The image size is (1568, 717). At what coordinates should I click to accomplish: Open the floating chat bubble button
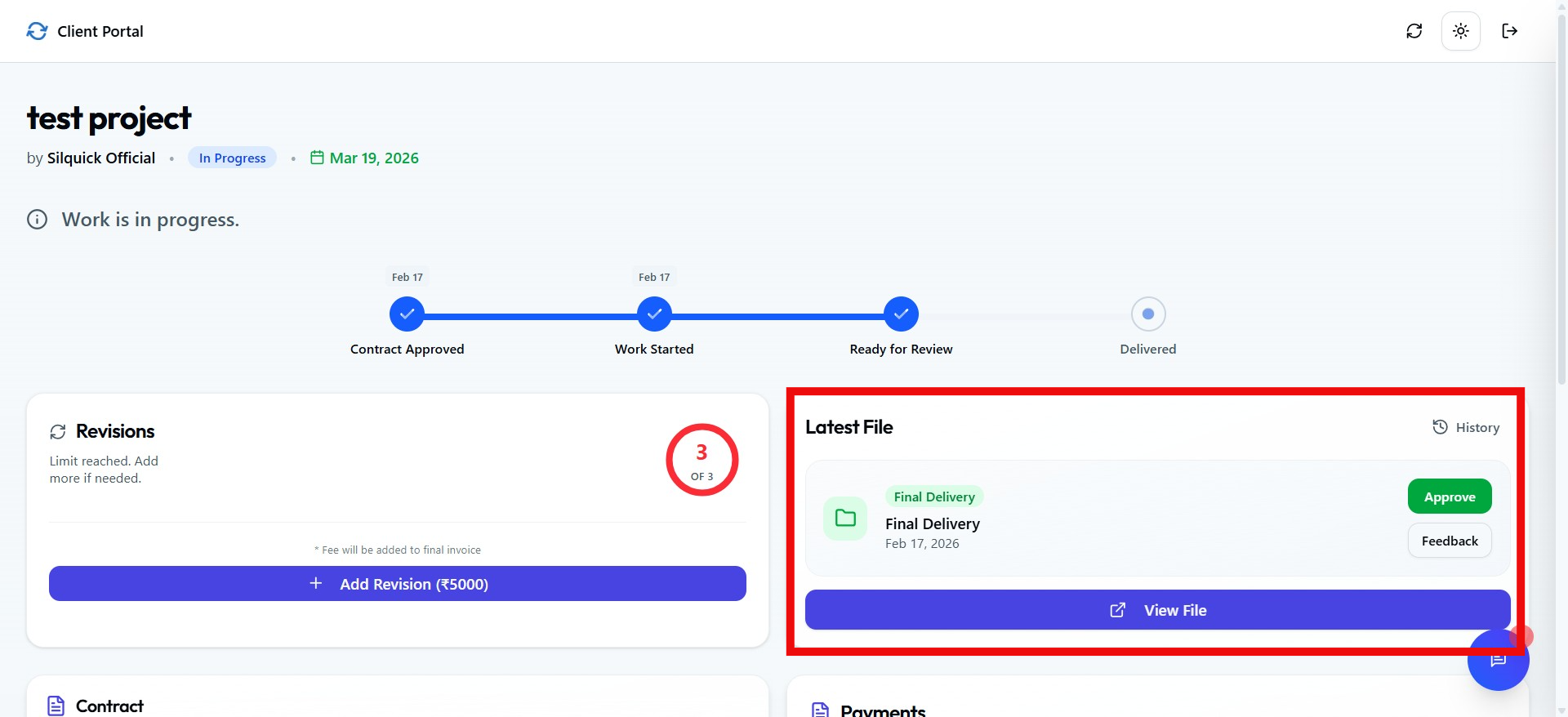[x=1498, y=660]
